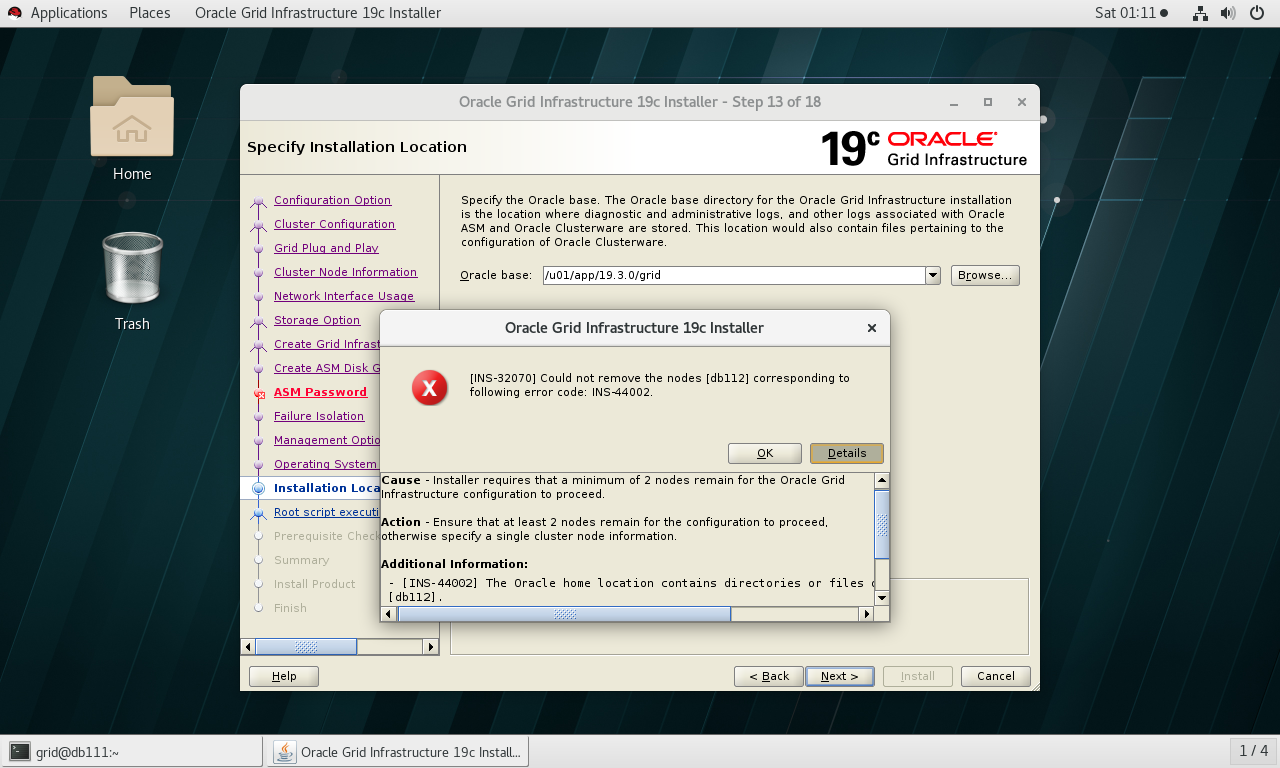
Task: Click the workspace switcher showing 1 / 4
Action: (1254, 751)
